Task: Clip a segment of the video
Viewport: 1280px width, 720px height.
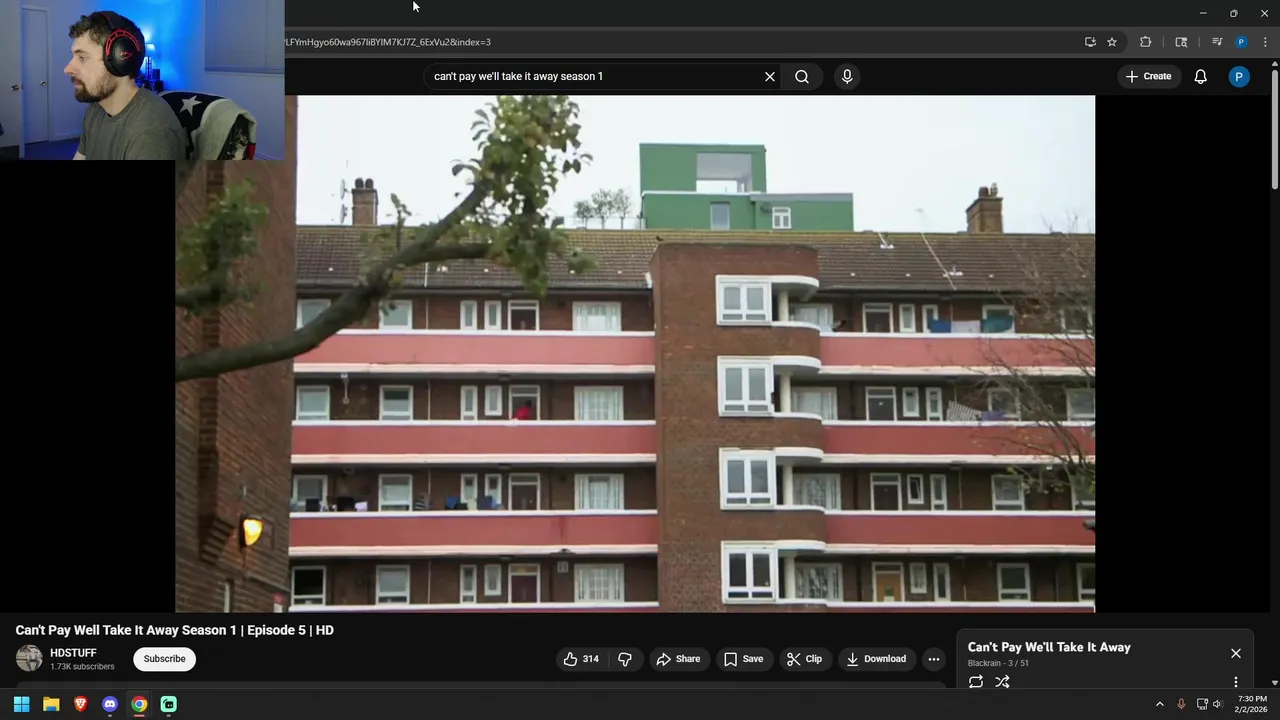Action: pos(804,659)
